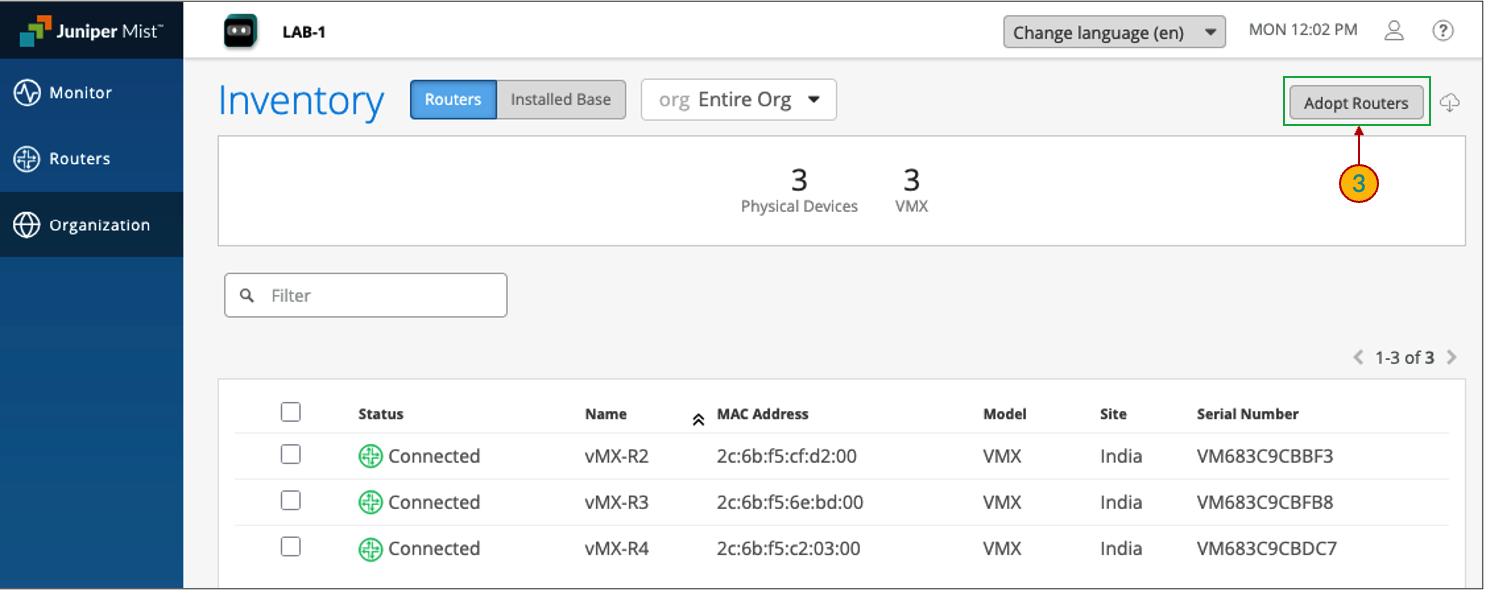
Task: Click the LAB-1 robot avatar icon
Action: 240,31
